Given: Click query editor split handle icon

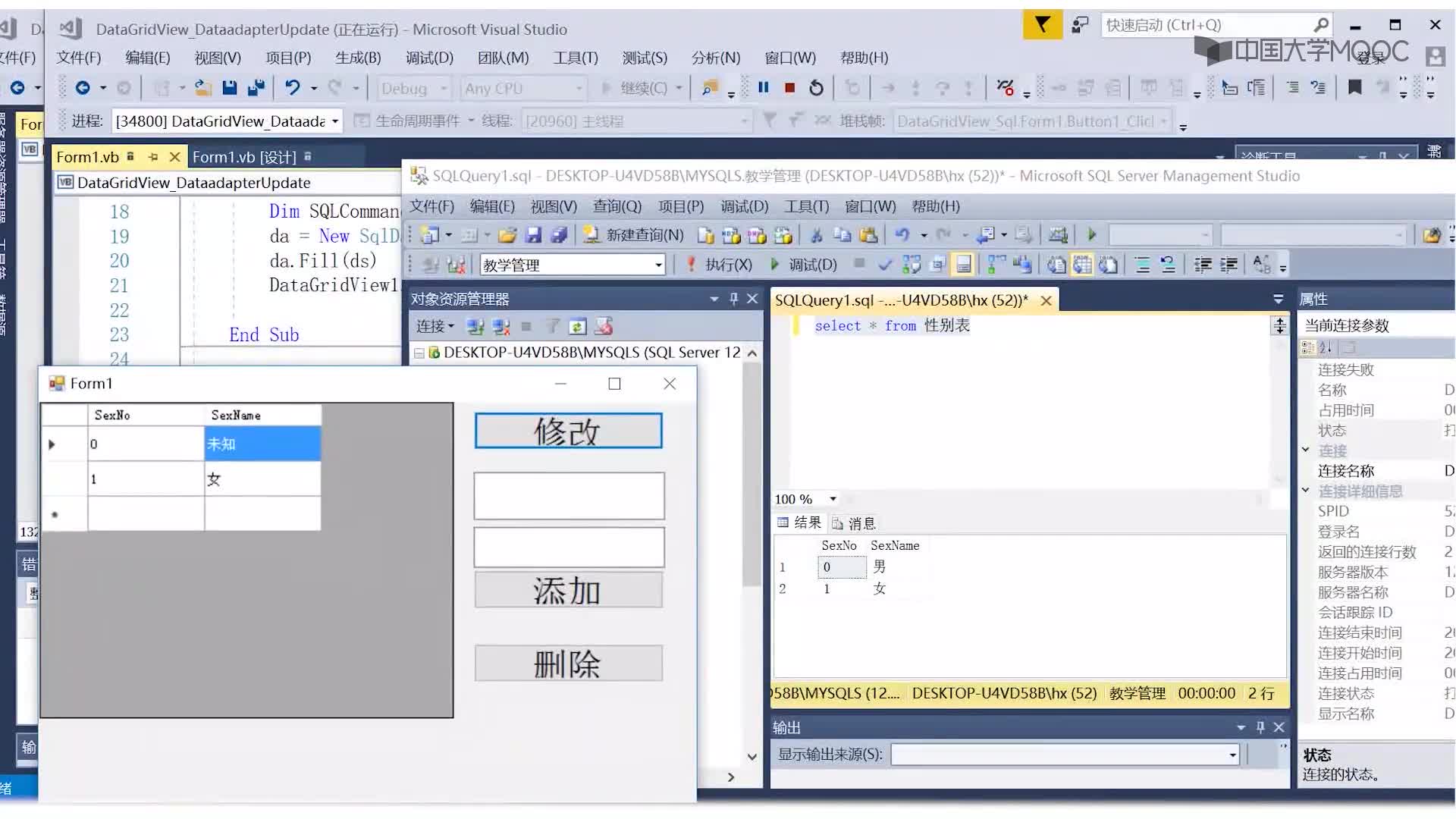Looking at the screenshot, I should (x=1279, y=326).
